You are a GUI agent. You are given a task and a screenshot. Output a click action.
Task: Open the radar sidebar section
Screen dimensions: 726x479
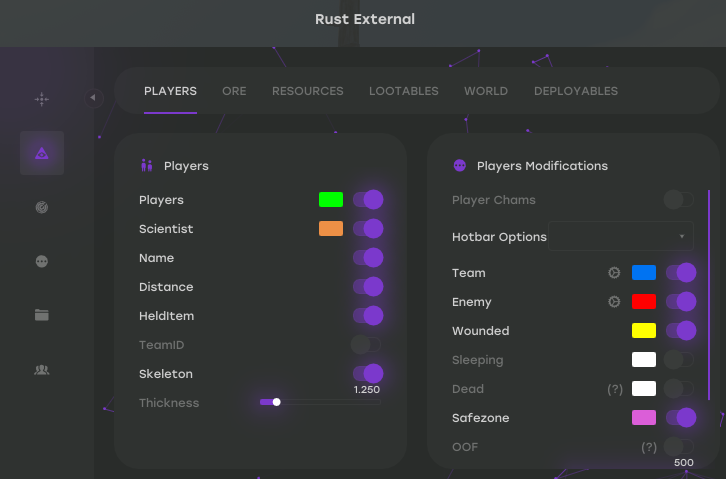[x=41, y=207]
